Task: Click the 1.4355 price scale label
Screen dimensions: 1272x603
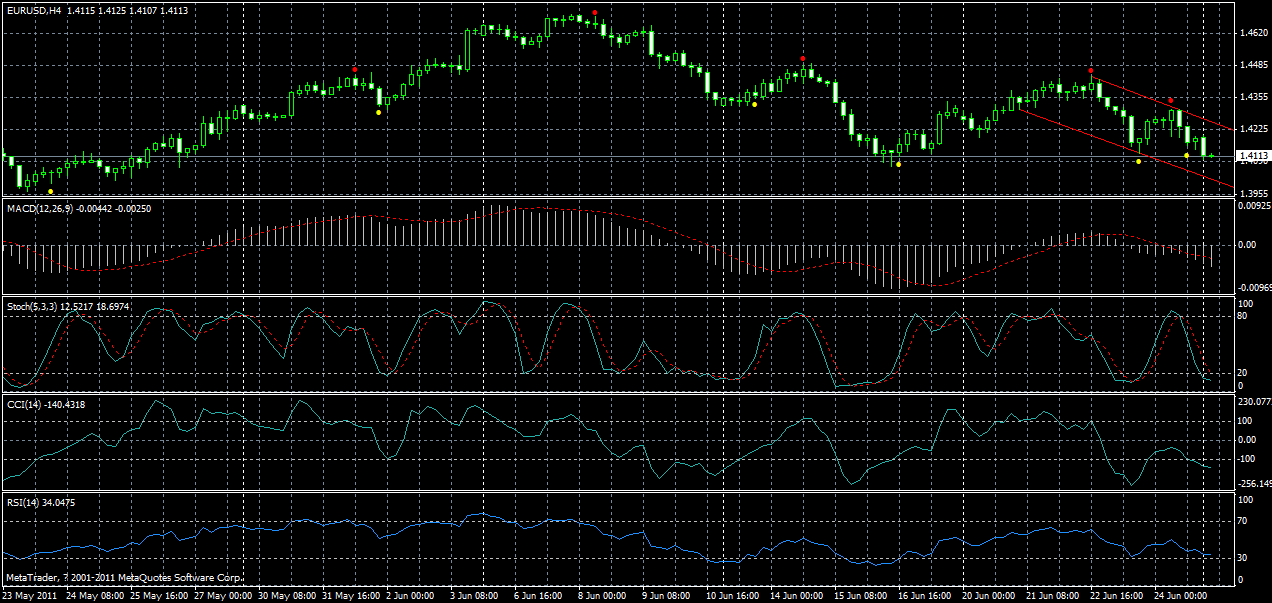Action: 1253,97
